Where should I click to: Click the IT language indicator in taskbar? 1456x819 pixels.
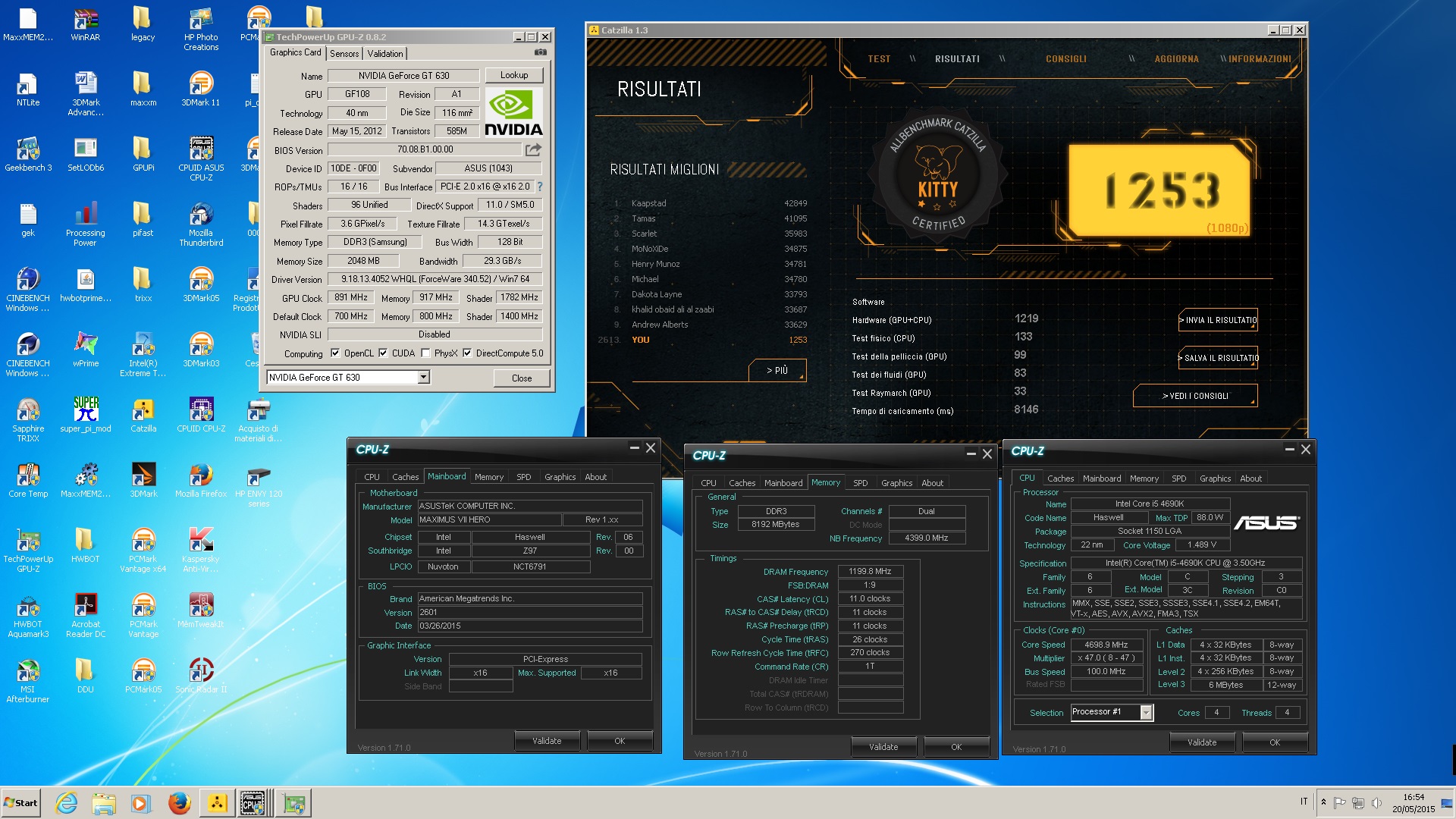(x=1304, y=802)
